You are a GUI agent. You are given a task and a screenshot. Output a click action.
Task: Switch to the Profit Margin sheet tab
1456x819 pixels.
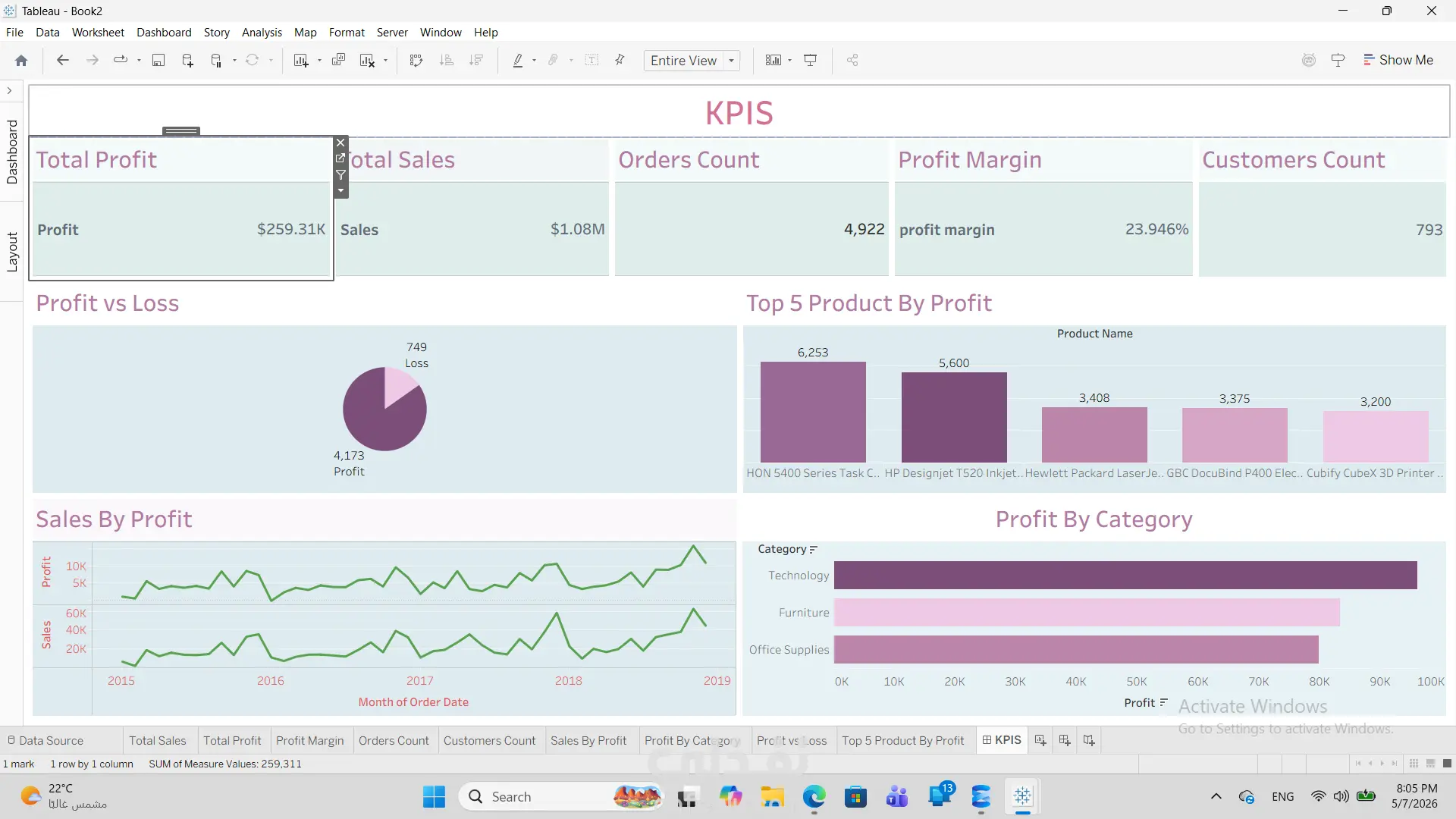coord(309,740)
